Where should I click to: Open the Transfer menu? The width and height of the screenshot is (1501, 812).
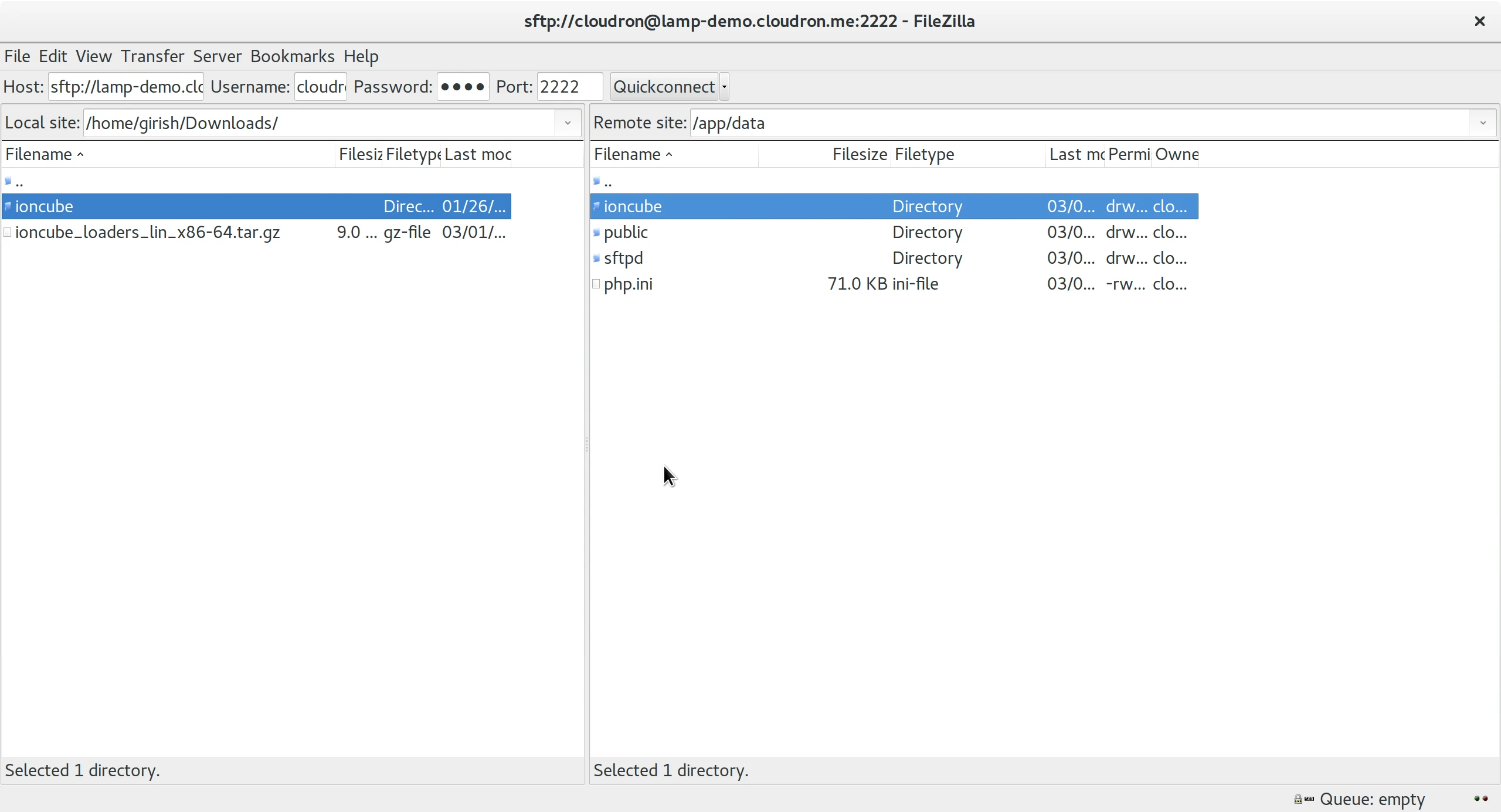(x=152, y=56)
